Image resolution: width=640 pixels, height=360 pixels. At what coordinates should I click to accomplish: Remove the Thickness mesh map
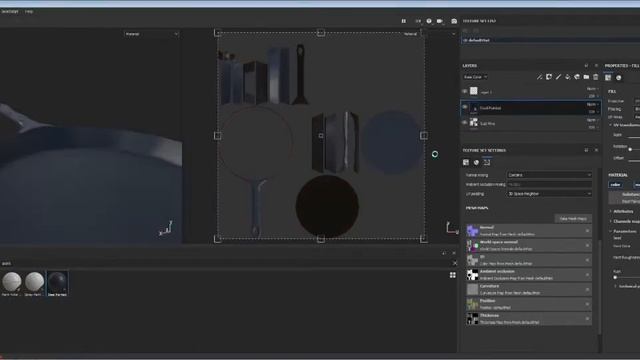pyautogui.click(x=587, y=319)
